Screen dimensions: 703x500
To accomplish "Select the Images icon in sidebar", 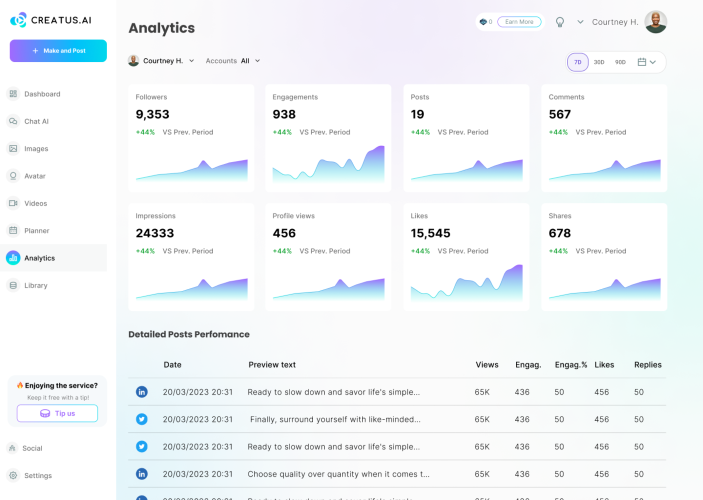I will [13, 148].
